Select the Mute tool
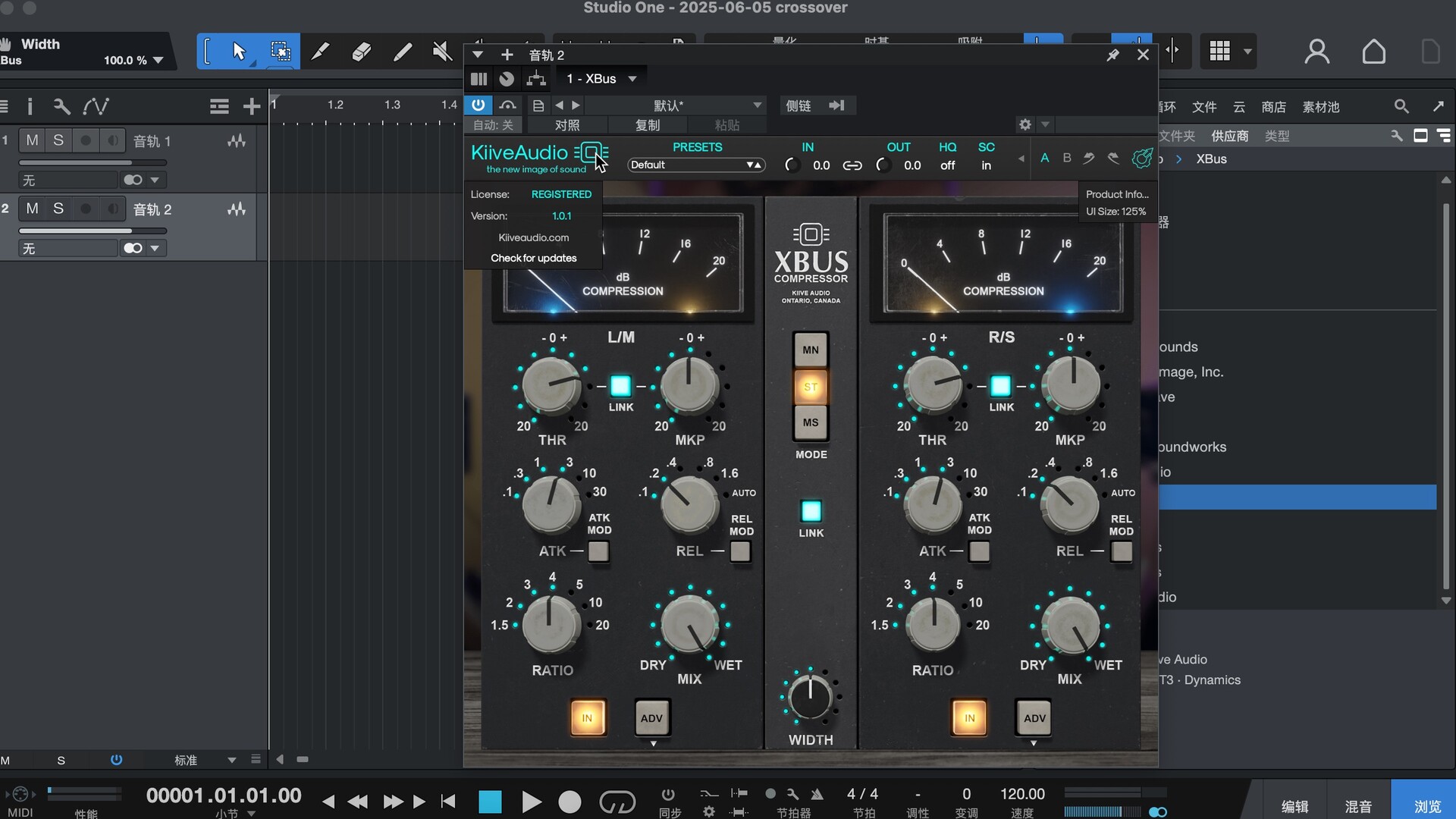 [442, 52]
